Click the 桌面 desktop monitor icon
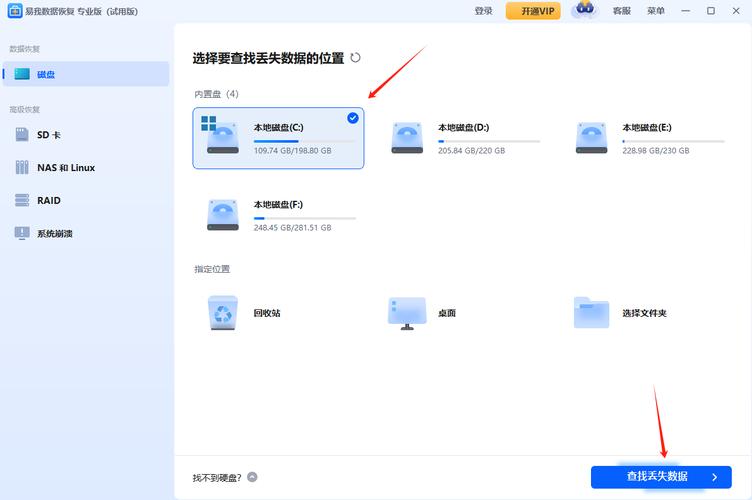 (407, 314)
